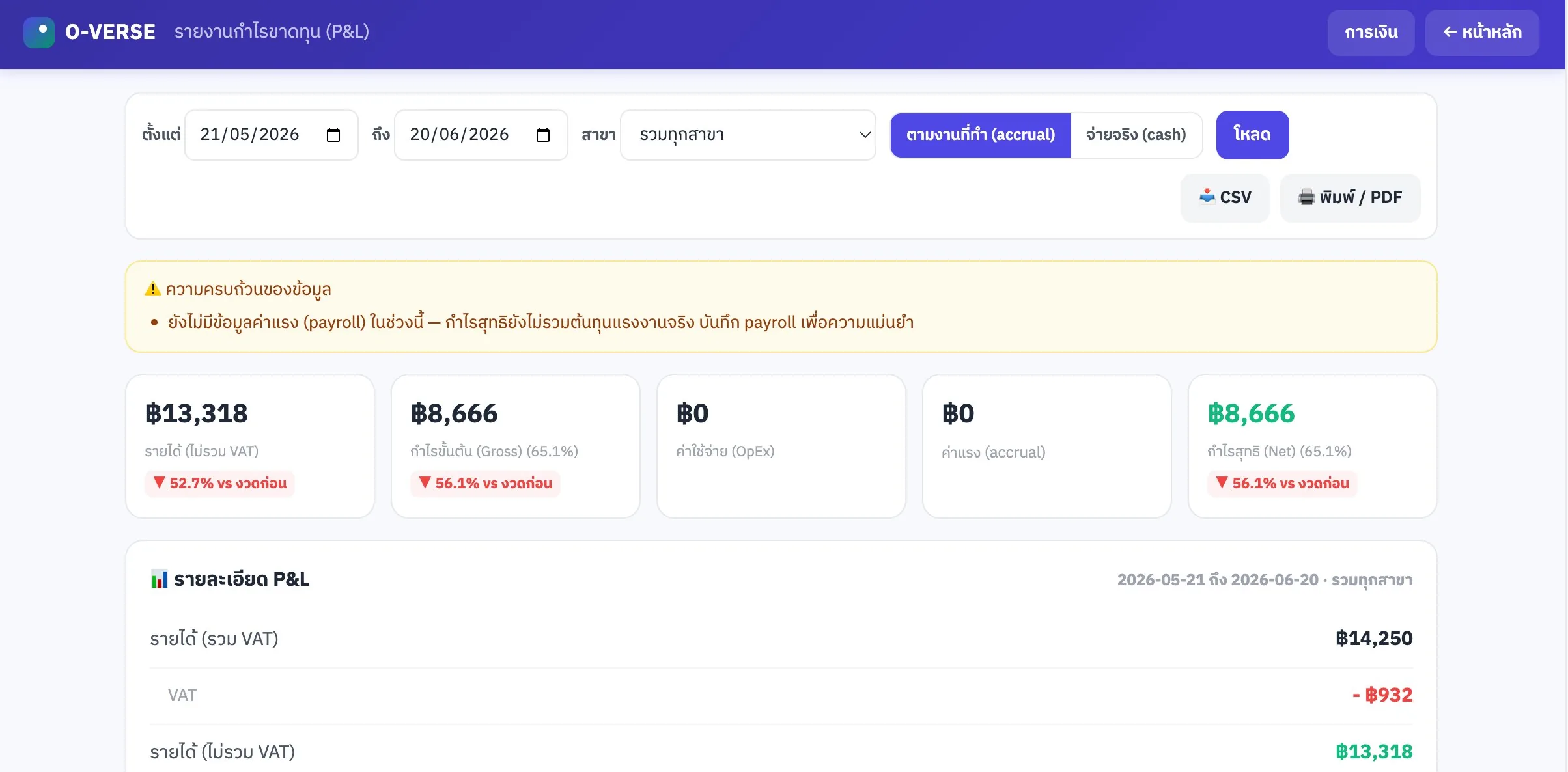The width and height of the screenshot is (1568, 772).
Task: Switch to จ่ายจริง (cash) mode
Action: pos(1136,135)
